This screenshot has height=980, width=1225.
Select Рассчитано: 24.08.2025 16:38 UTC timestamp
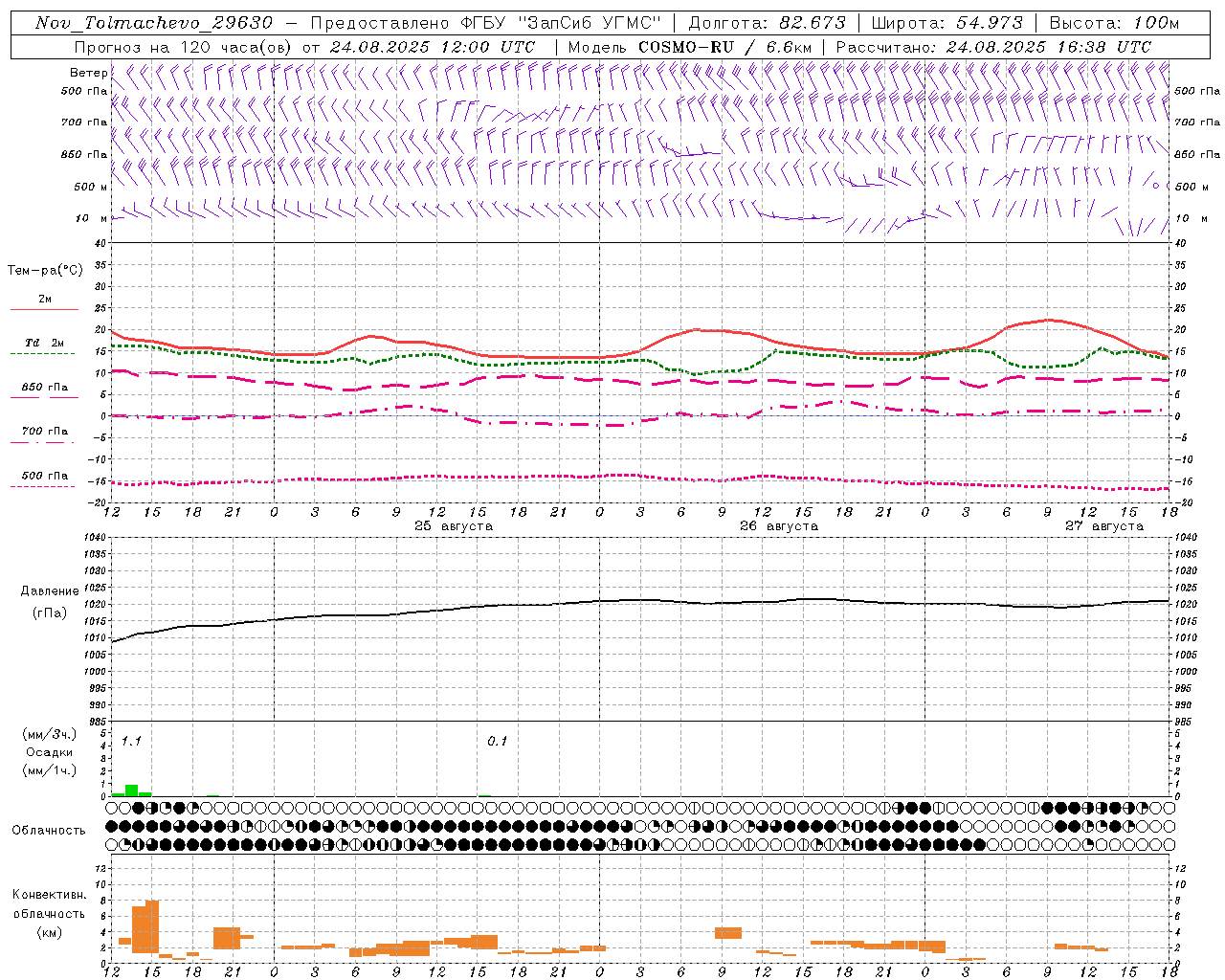[x=993, y=47]
